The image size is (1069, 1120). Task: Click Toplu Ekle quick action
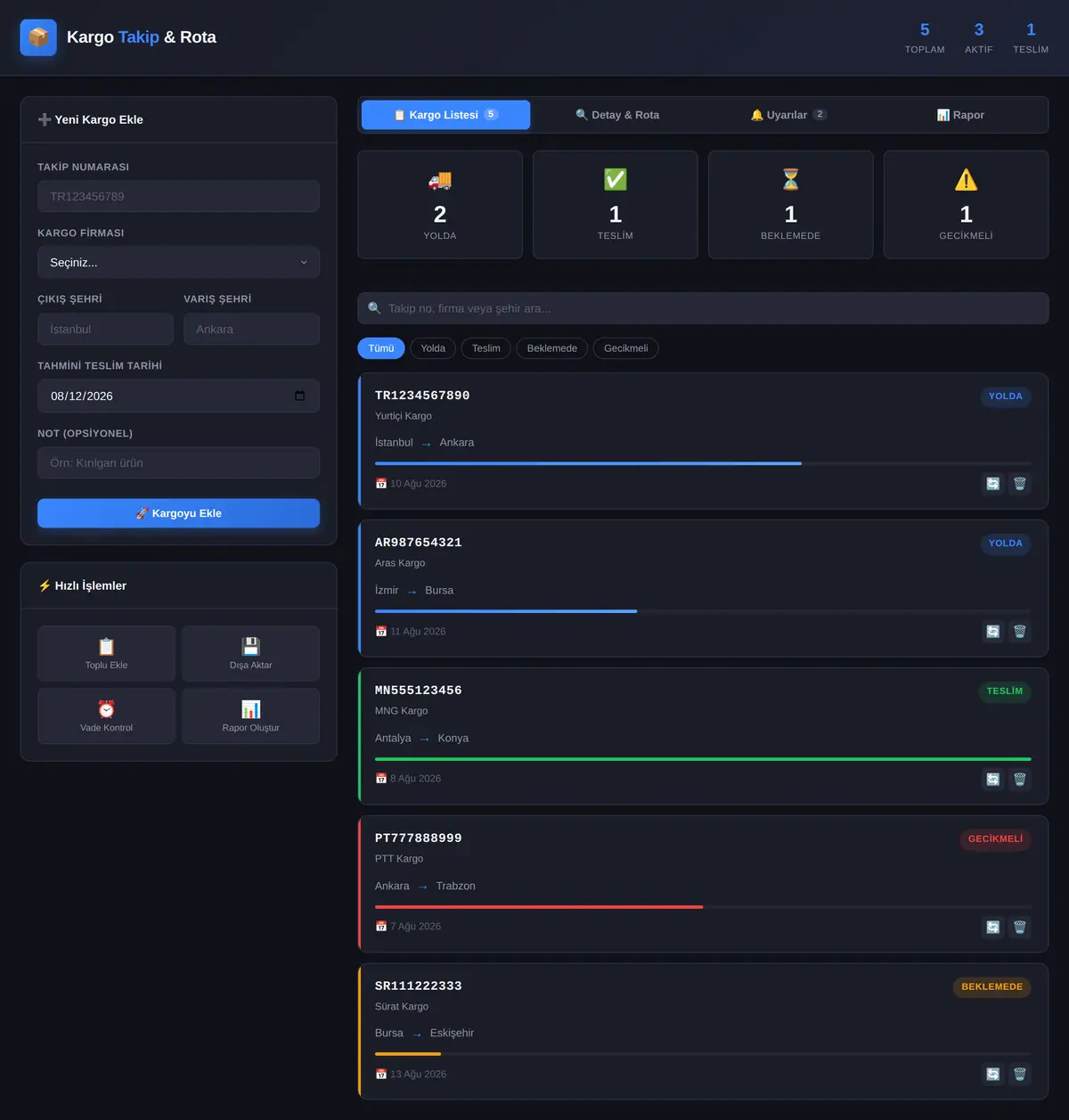(107, 654)
